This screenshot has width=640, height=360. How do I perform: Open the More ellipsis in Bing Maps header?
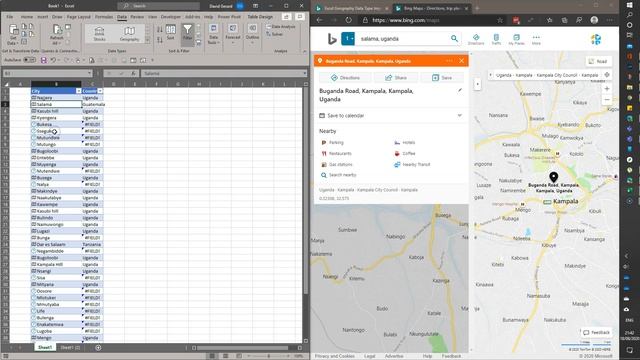click(x=536, y=39)
